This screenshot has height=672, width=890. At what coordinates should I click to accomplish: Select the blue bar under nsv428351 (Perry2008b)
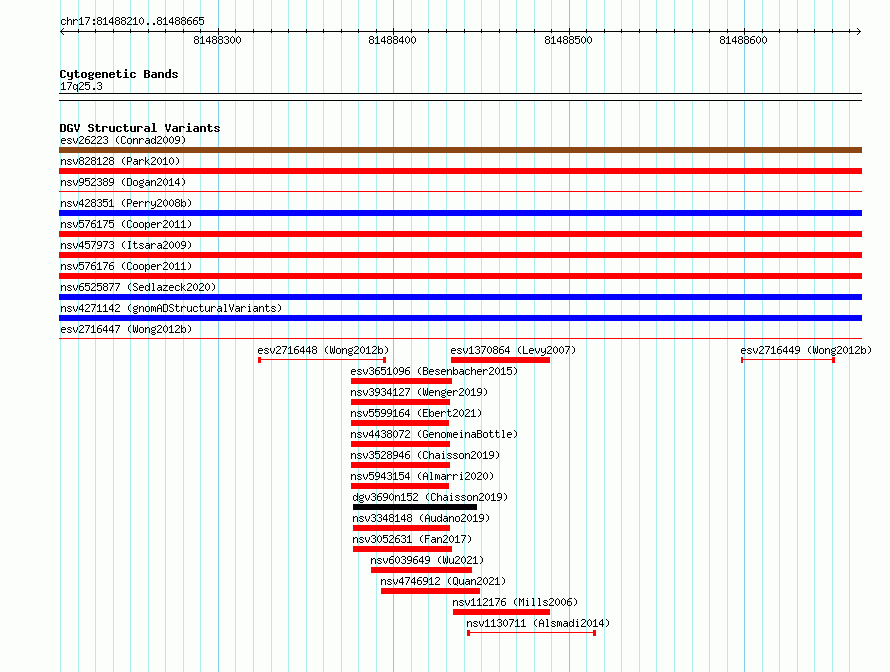point(460,213)
